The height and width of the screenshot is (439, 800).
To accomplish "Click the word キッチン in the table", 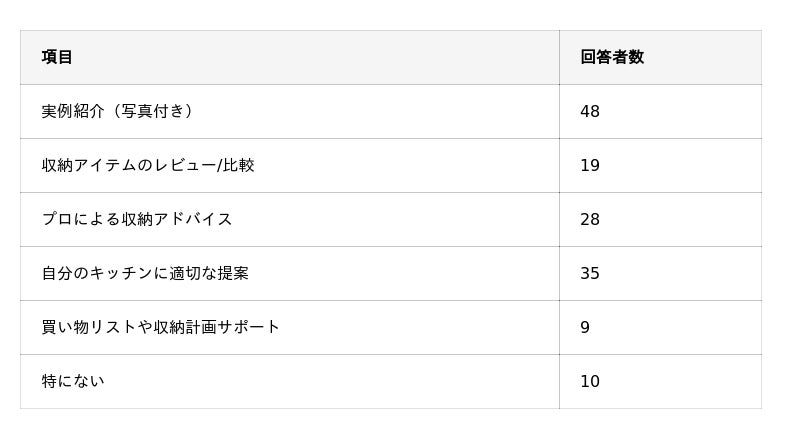I will click(120, 273).
